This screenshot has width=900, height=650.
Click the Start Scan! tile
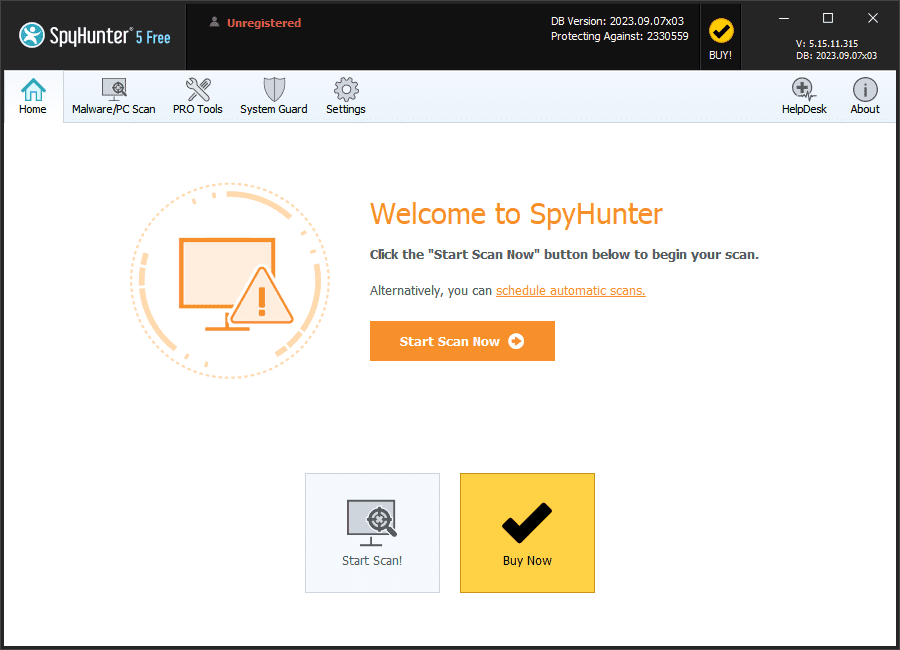point(373,533)
